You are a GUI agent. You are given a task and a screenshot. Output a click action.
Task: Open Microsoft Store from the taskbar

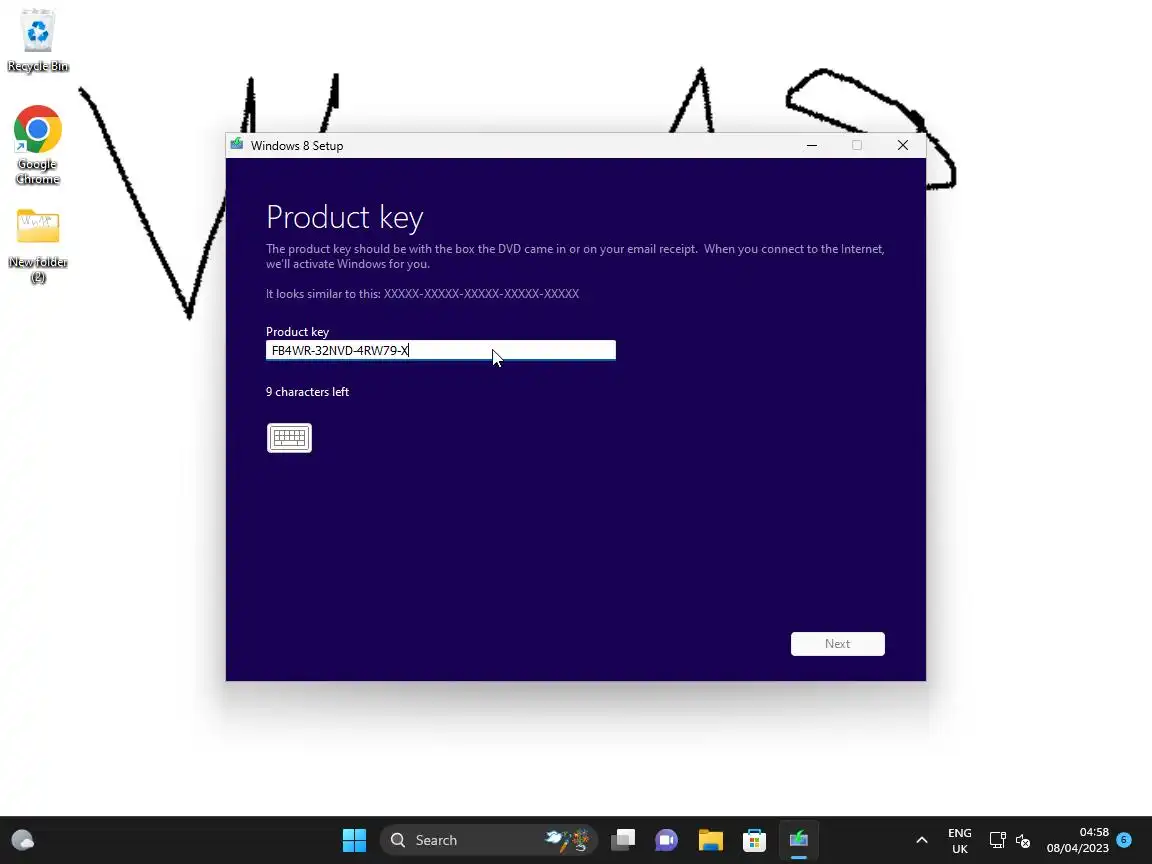[x=755, y=840]
